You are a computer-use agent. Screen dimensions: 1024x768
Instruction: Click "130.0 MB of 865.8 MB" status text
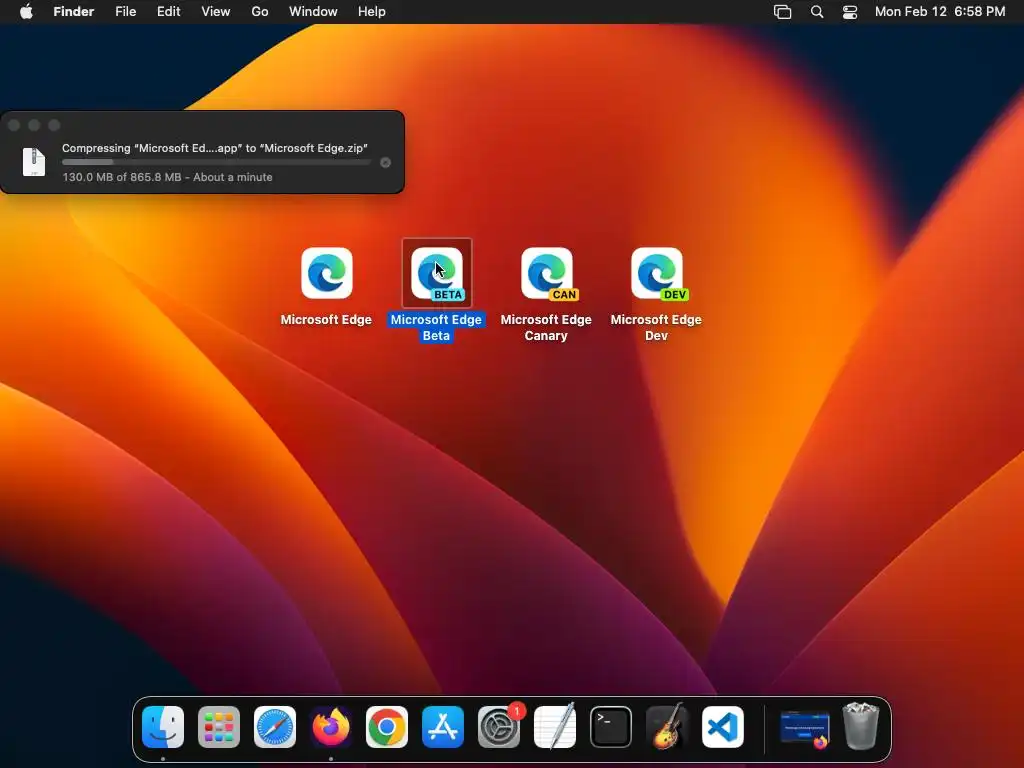(x=122, y=177)
